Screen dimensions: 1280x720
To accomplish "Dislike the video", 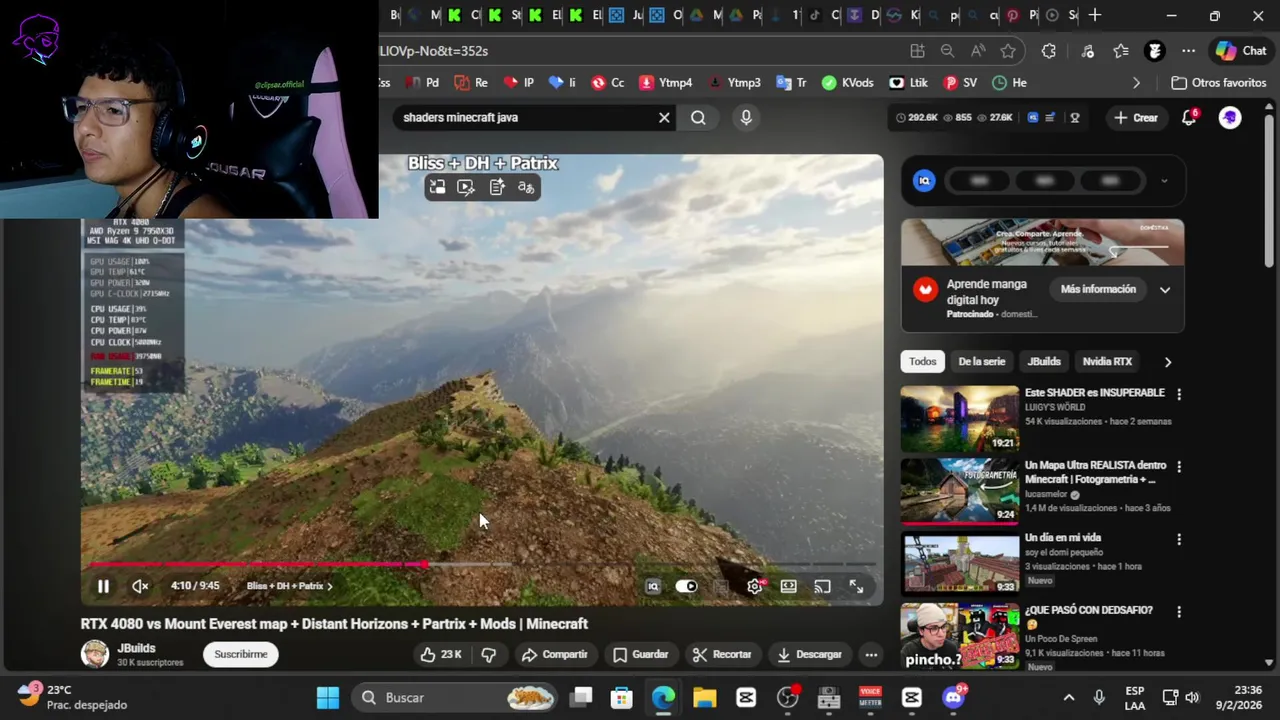I will coord(488,654).
